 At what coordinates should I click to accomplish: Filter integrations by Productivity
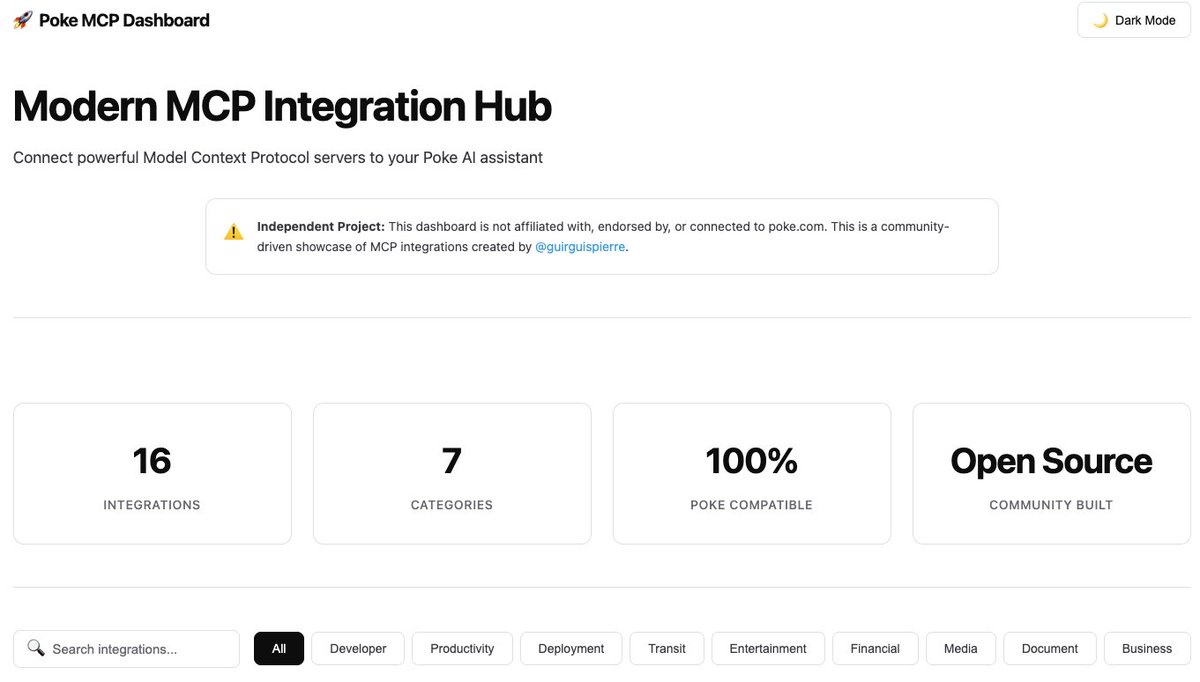click(x=462, y=649)
